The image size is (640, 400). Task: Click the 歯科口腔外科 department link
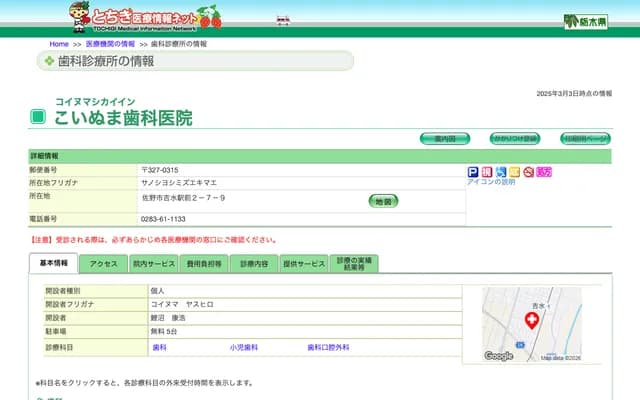pos(328,347)
